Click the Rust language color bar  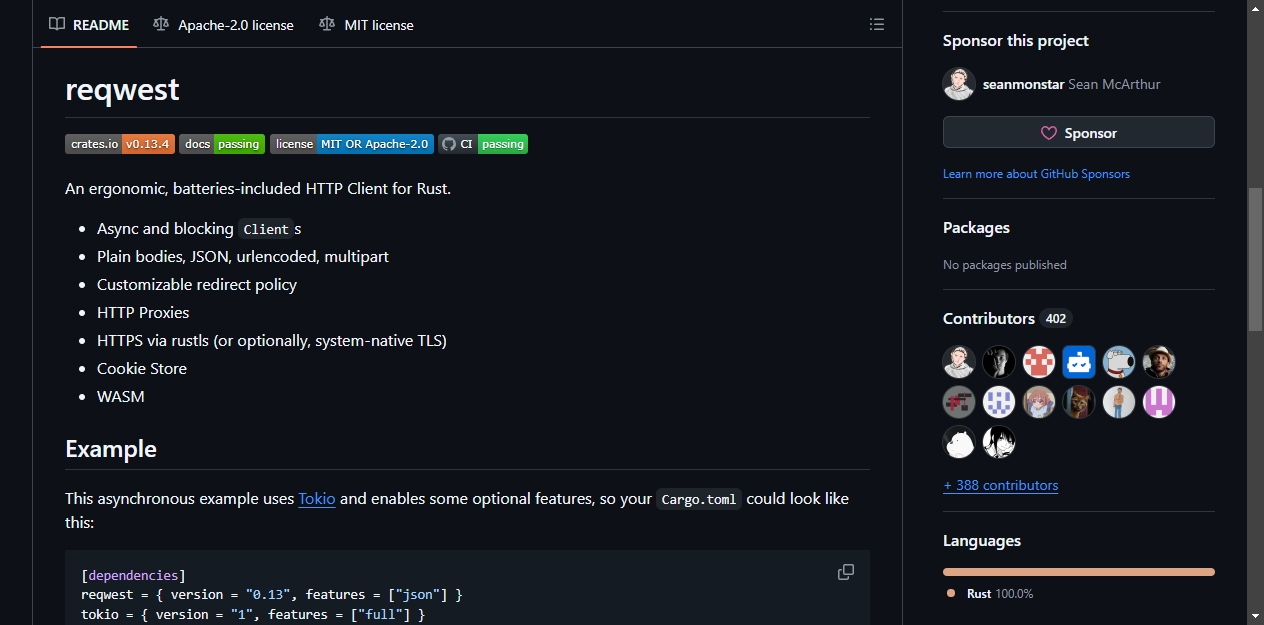point(1079,572)
